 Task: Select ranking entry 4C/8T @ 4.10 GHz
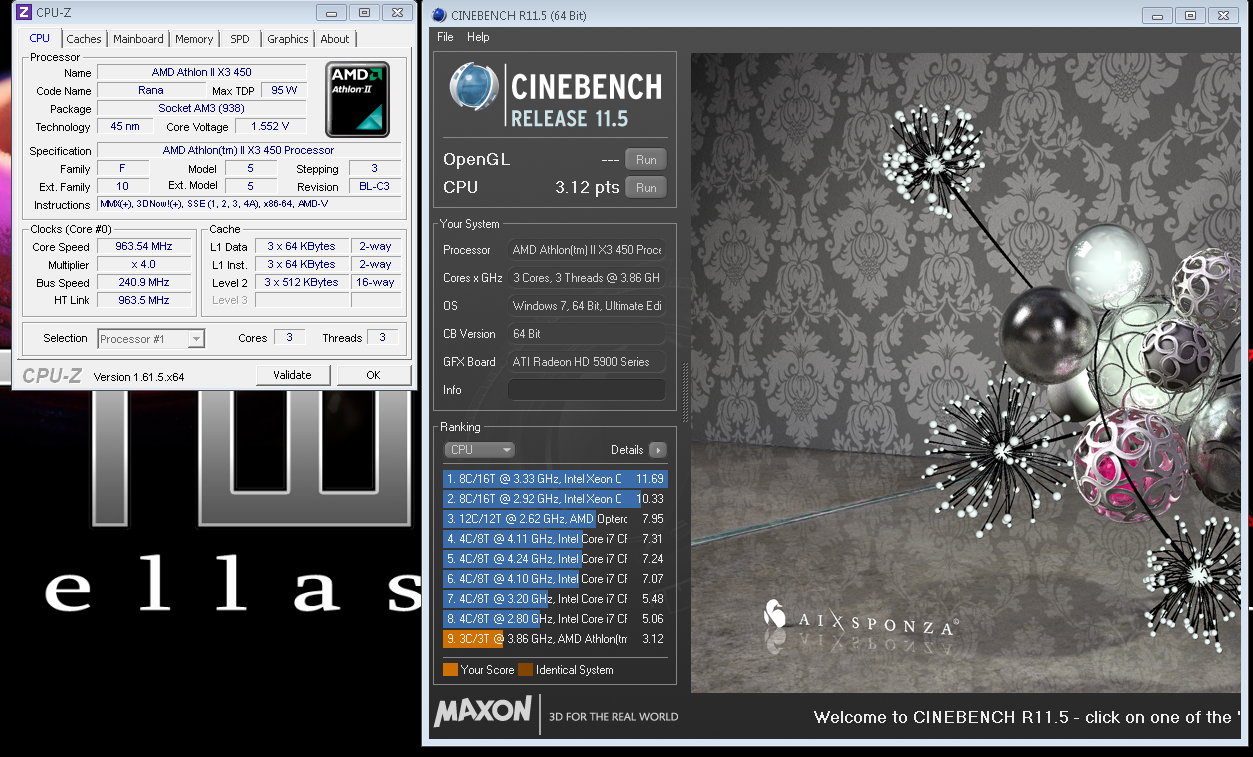555,579
